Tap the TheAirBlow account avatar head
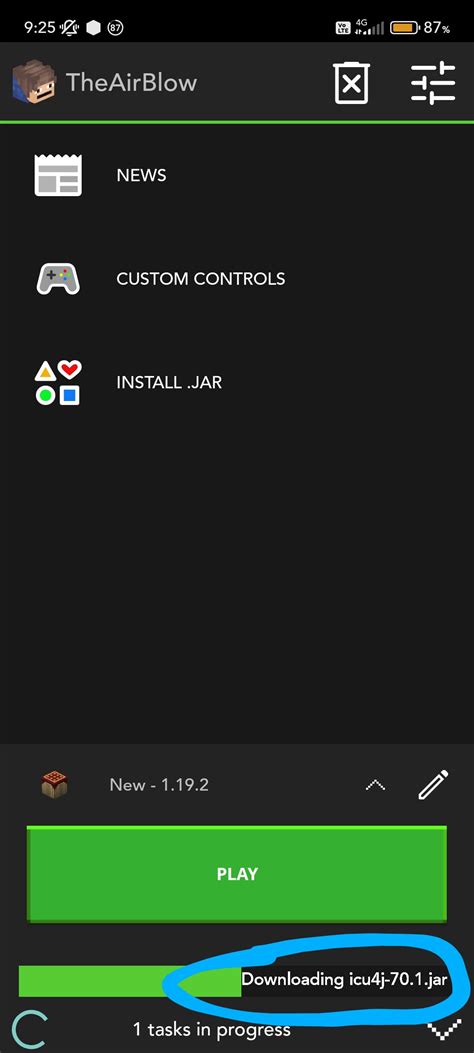 coord(34,83)
